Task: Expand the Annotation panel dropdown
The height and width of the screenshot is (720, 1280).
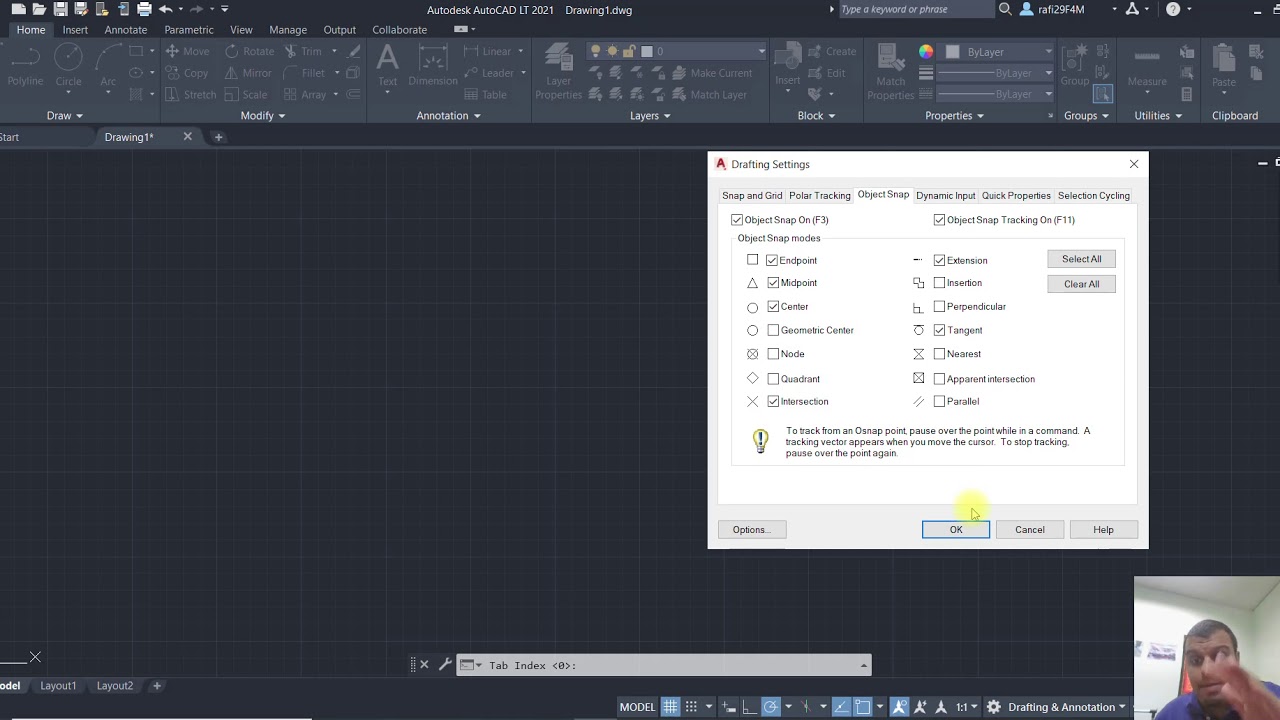Action: [448, 116]
